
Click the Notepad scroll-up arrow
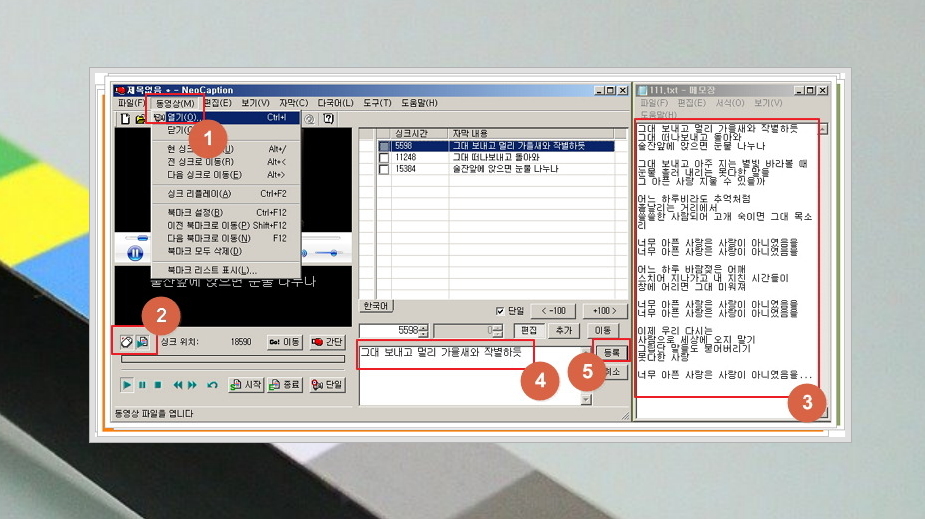pyautogui.click(x=823, y=129)
